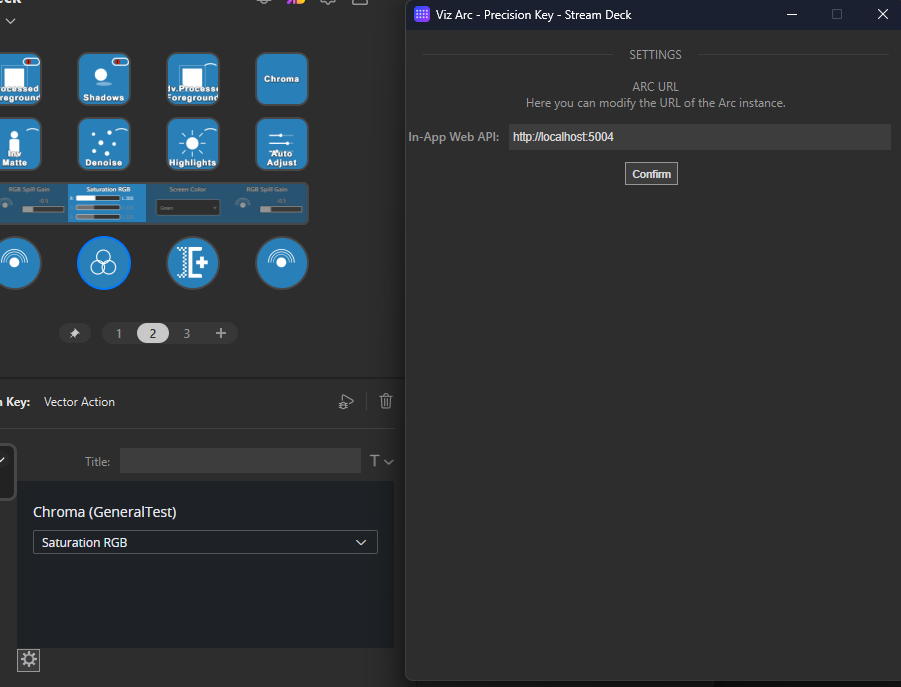Minimize the Viz Arc Precision Key window
The image size is (901, 687).
click(792, 14)
